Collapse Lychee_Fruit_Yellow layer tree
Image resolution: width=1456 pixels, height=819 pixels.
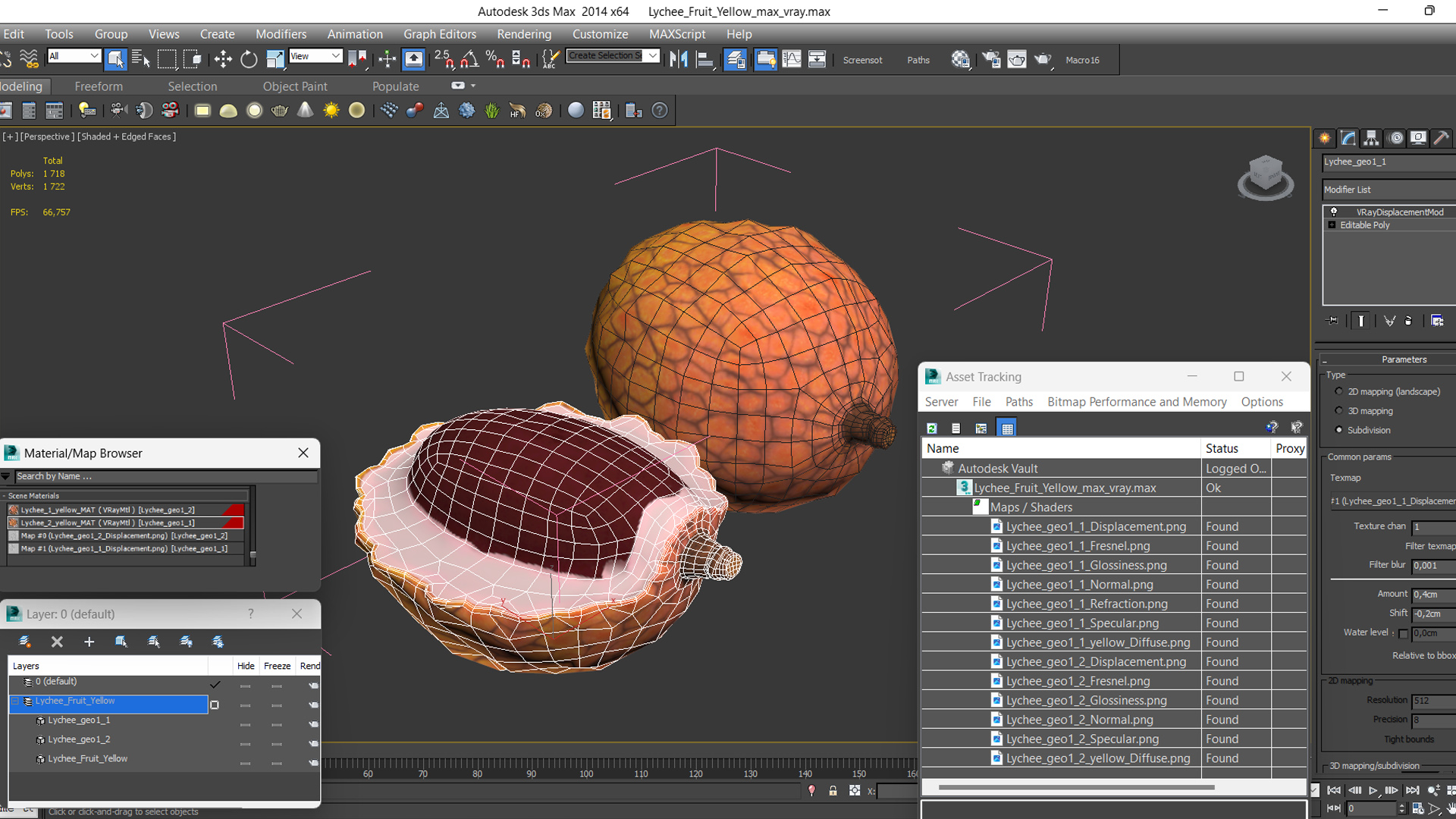(x=15, y=701)
